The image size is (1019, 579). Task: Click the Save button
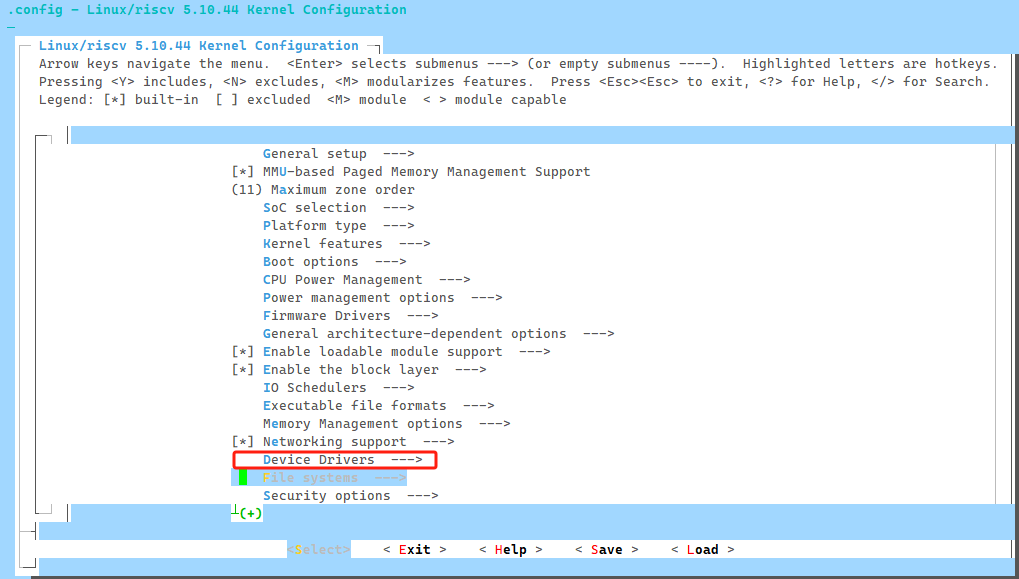click(x=606, y=550)
